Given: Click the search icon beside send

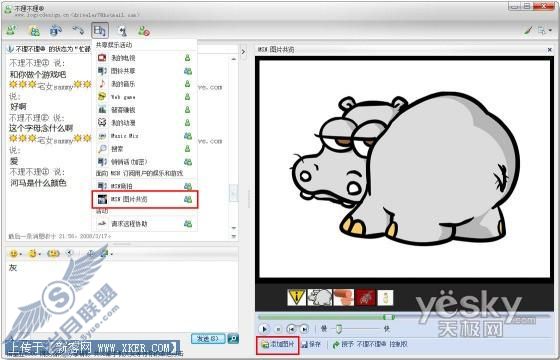Looking at the screenshot, I should (233, 338).
